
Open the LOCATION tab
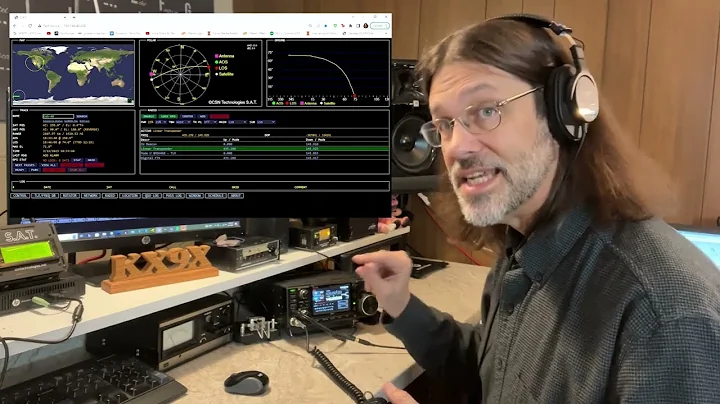[x=130, y=196]
